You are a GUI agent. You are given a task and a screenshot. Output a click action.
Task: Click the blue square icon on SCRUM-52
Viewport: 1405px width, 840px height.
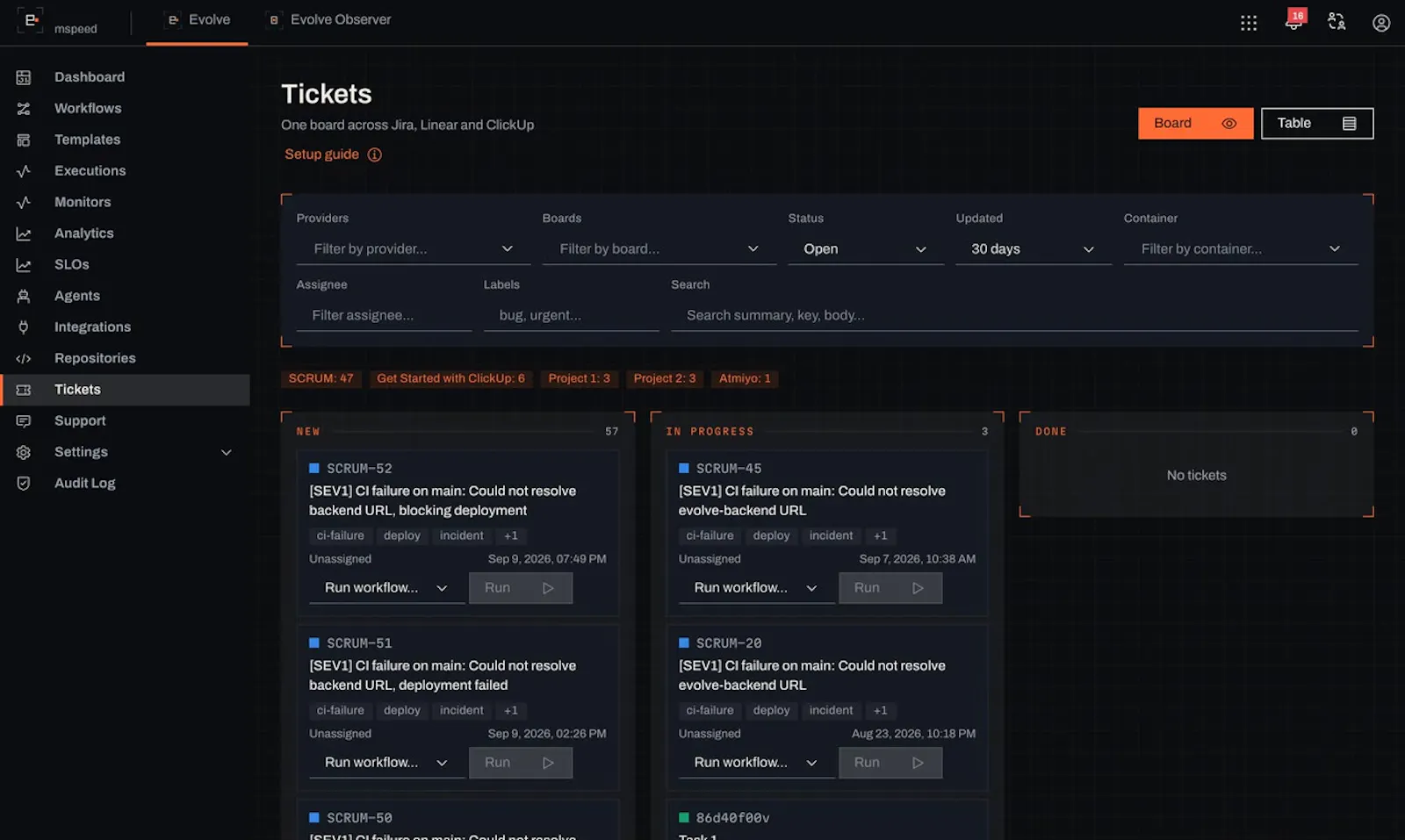pos(314,469)
